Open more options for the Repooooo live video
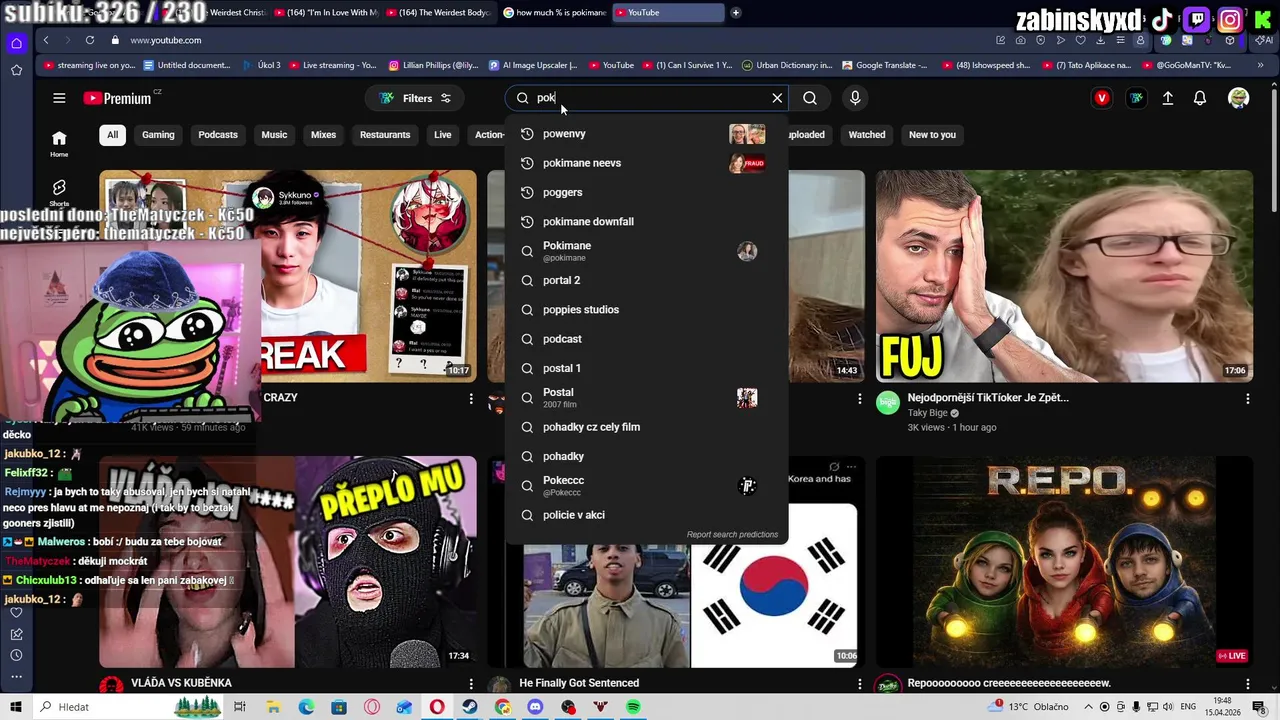 point(1247,684)
